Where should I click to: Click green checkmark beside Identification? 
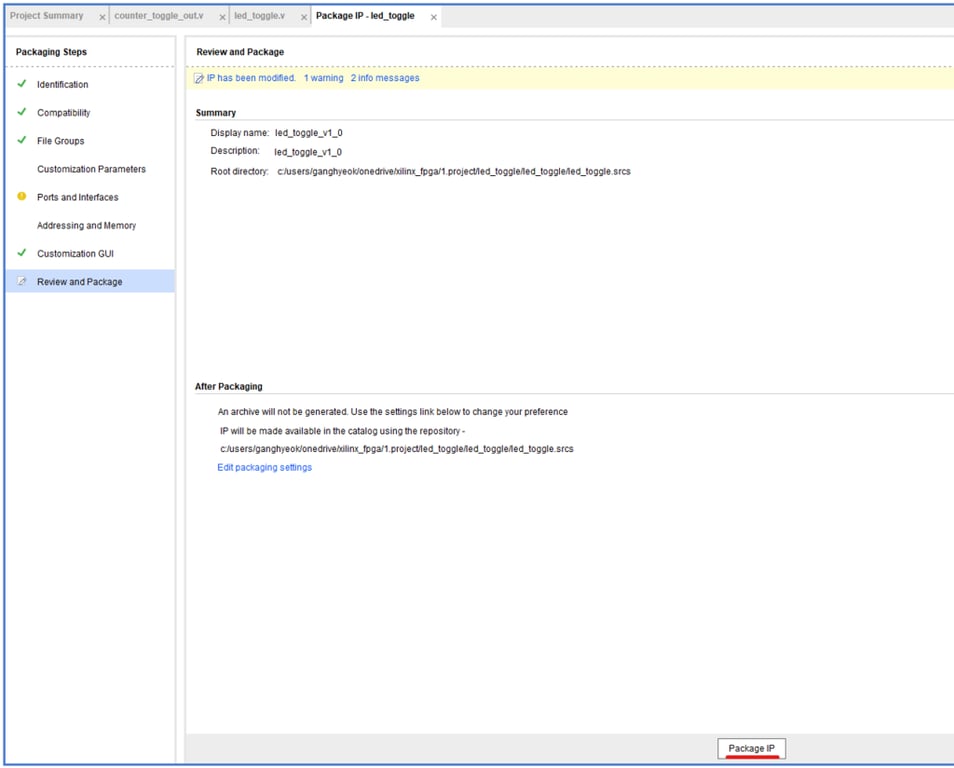click(22, 83)
